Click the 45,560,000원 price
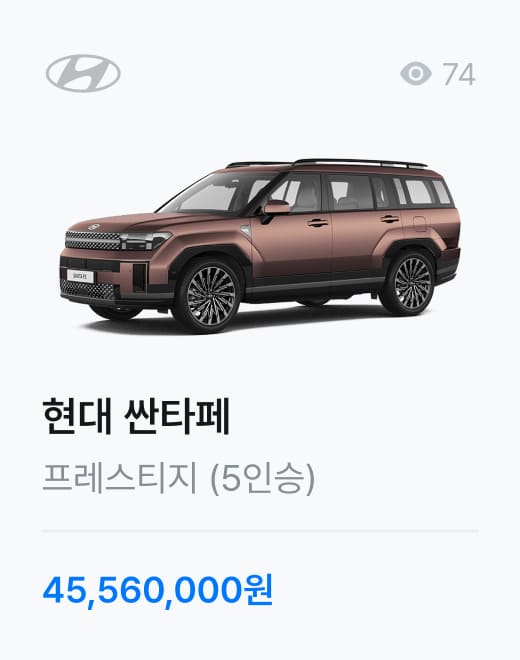Viewport: 520px width, 660px height. coord(158,590)
